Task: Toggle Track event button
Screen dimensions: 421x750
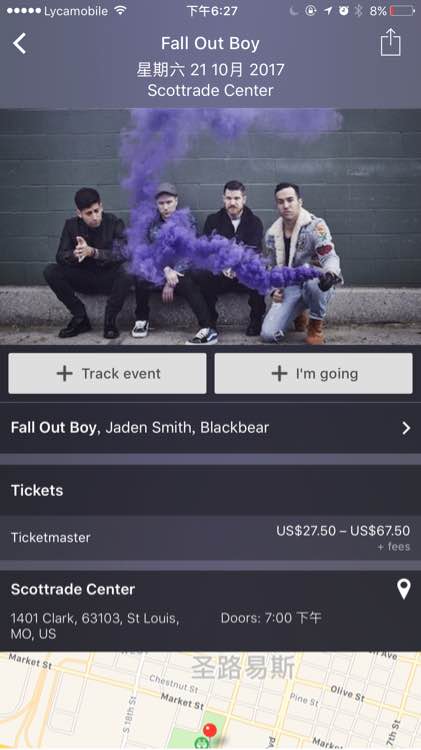Action: point(107,374)
